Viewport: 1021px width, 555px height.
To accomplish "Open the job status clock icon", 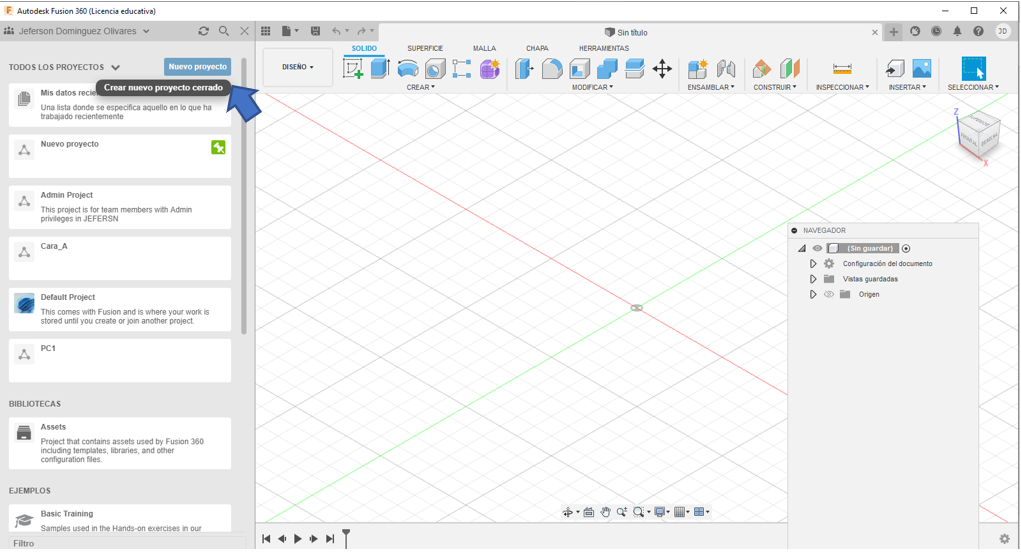I will 936,31.
